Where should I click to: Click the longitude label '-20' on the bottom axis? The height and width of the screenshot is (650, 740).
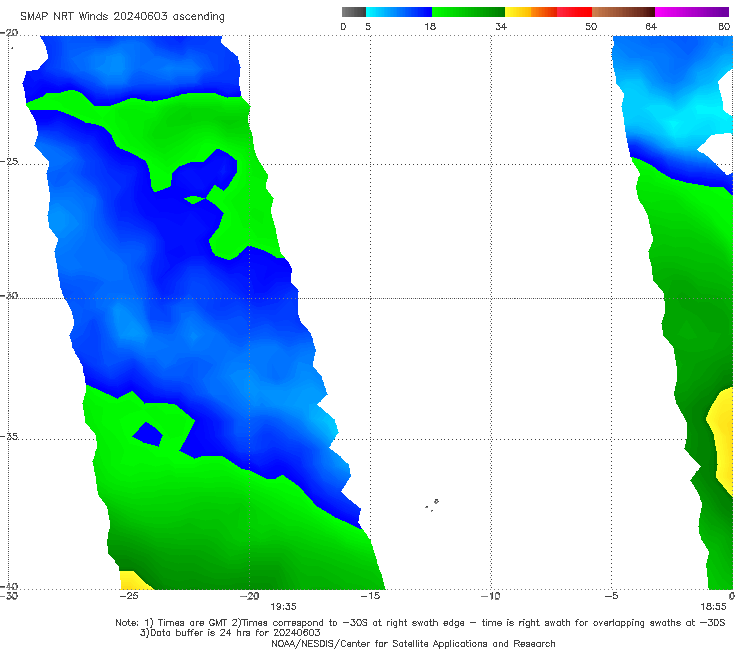click(249, 596)
